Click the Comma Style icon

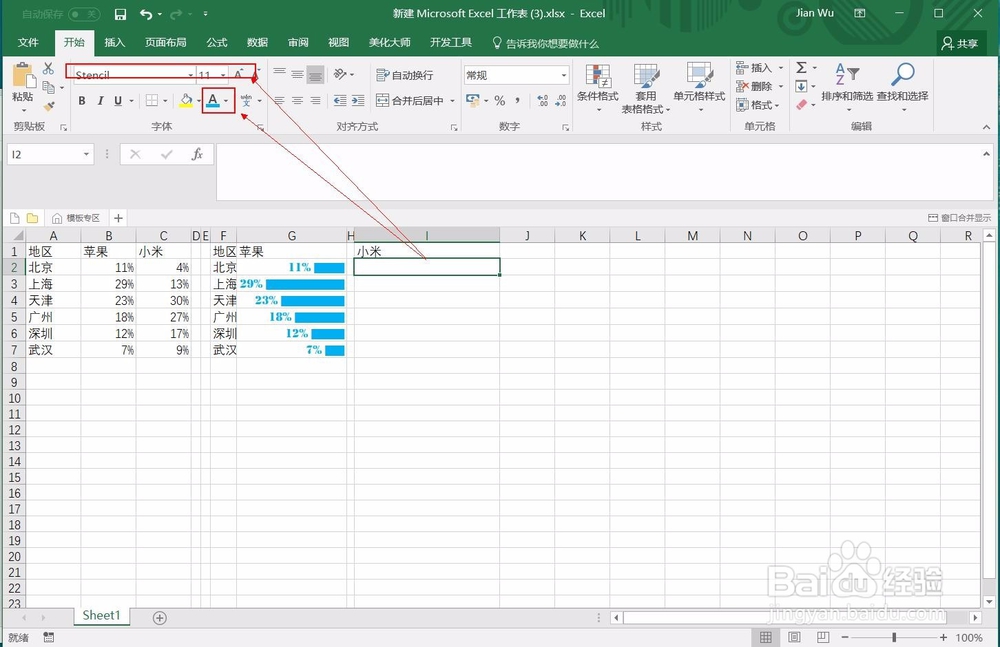pyautogui.click(x=517, y=100)
